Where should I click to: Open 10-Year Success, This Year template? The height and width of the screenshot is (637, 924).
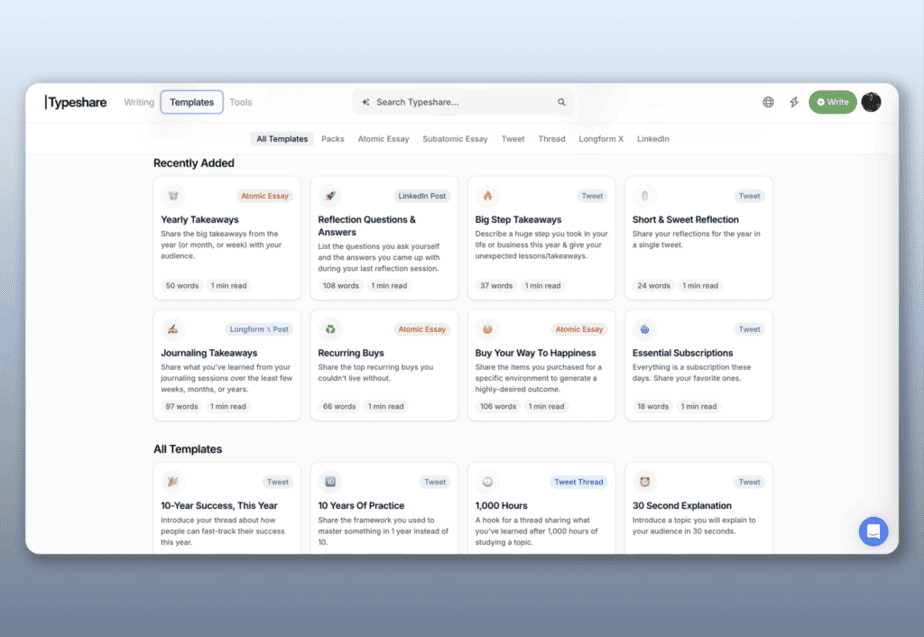click(227, 509)
